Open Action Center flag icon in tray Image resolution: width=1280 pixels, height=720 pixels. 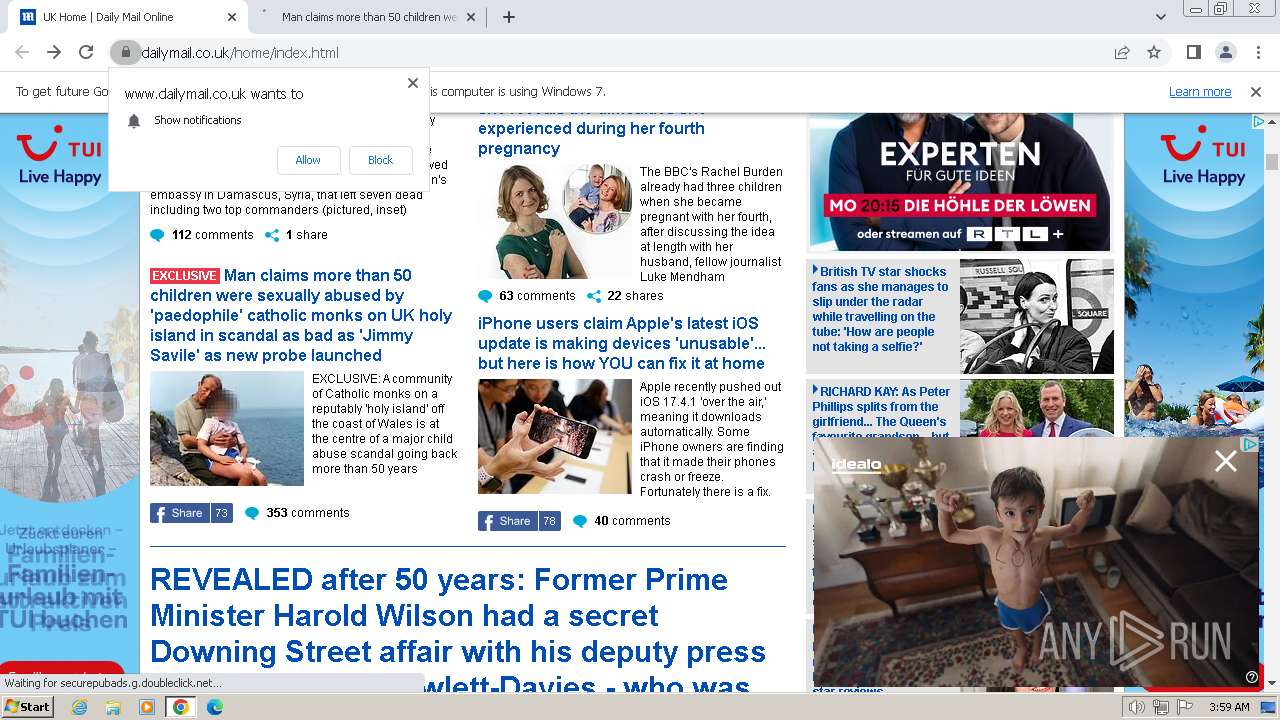pos(1185,707)
